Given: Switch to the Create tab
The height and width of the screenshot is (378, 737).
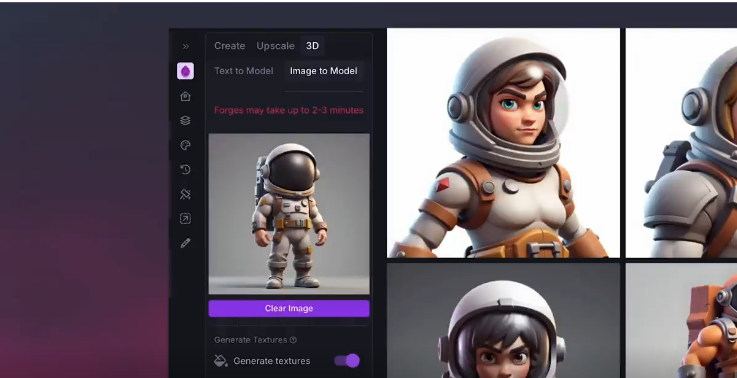Looking at the screenshot, I should [x=229, y=46].
